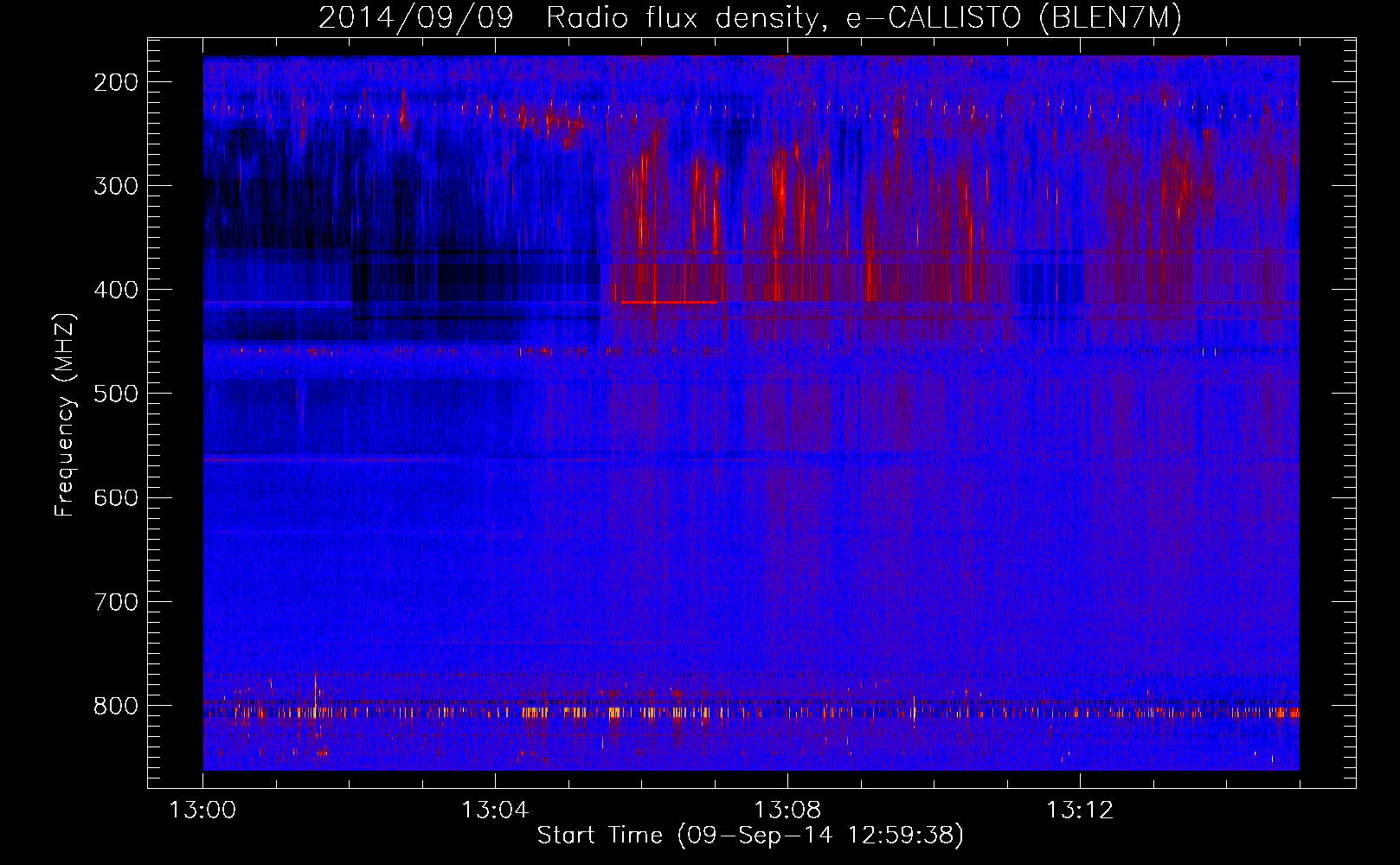Image resolution: width=1400 pixels, height=865 pixels.
Task: Select the 400 frequency tick label
Action: click(x=115, y=290)
